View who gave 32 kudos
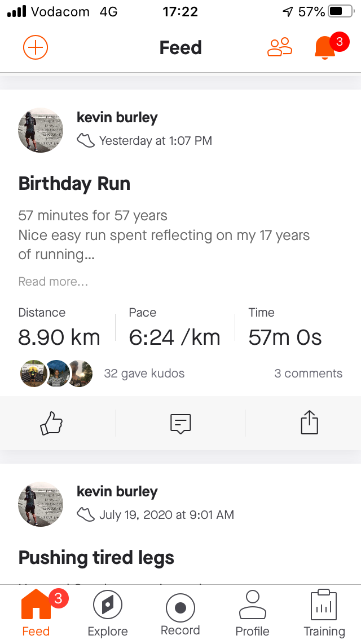 (x=144, y=373)
